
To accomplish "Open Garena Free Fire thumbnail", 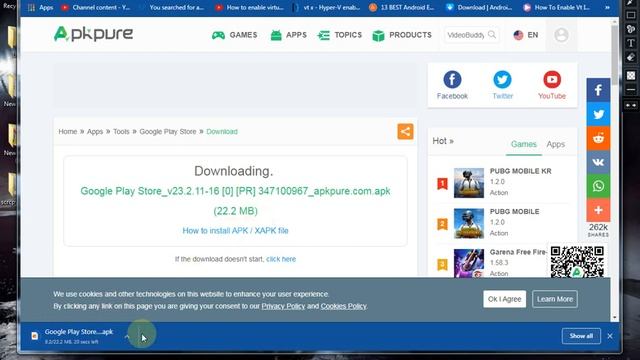I will pos(469,263).
